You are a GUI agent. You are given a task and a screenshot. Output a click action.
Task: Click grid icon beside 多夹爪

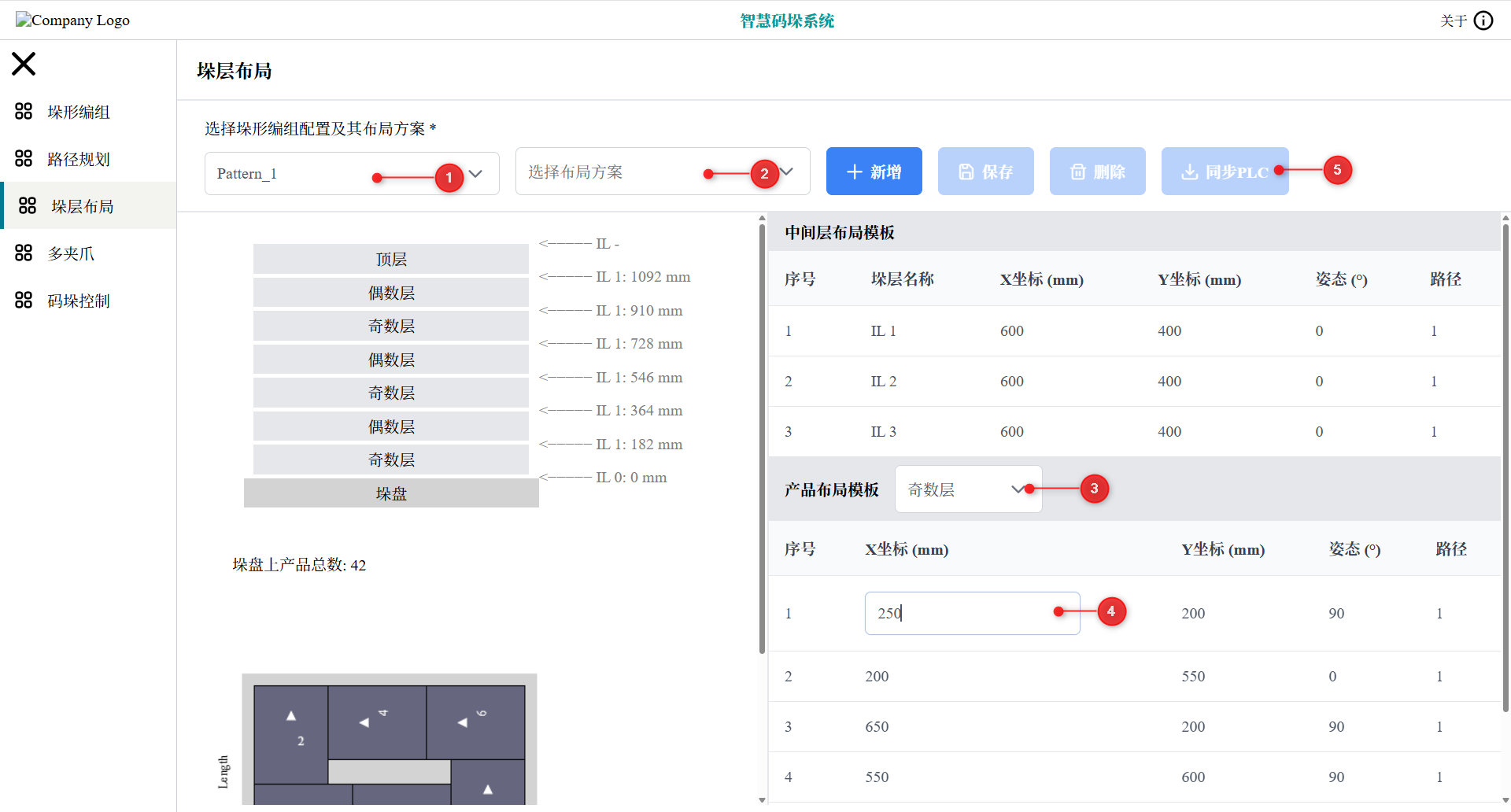(24, 253)
